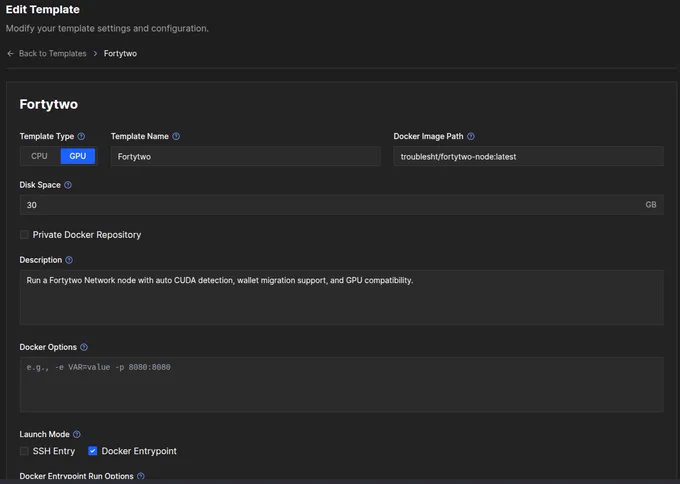
Task: Switch template type to CPU
Action: (39, 156)
